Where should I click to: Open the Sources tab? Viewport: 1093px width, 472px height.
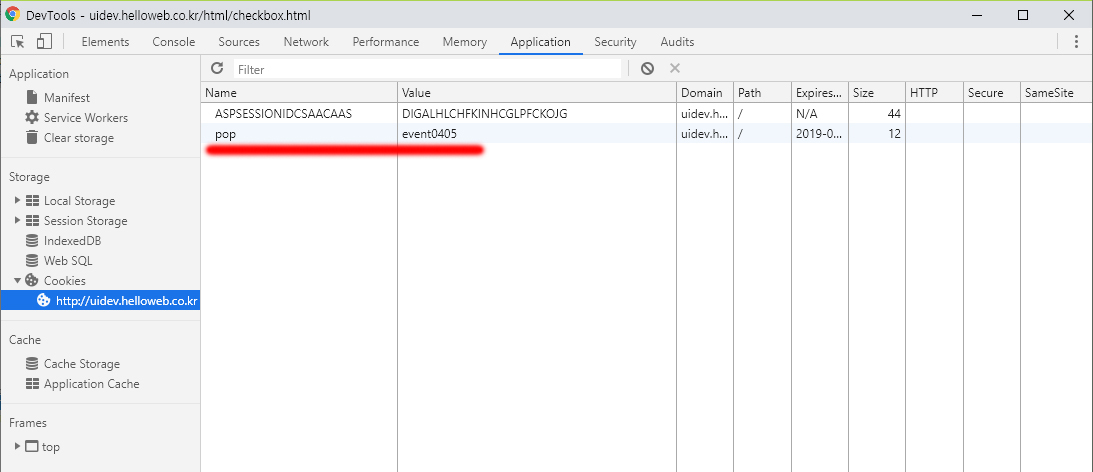(238, 42)
